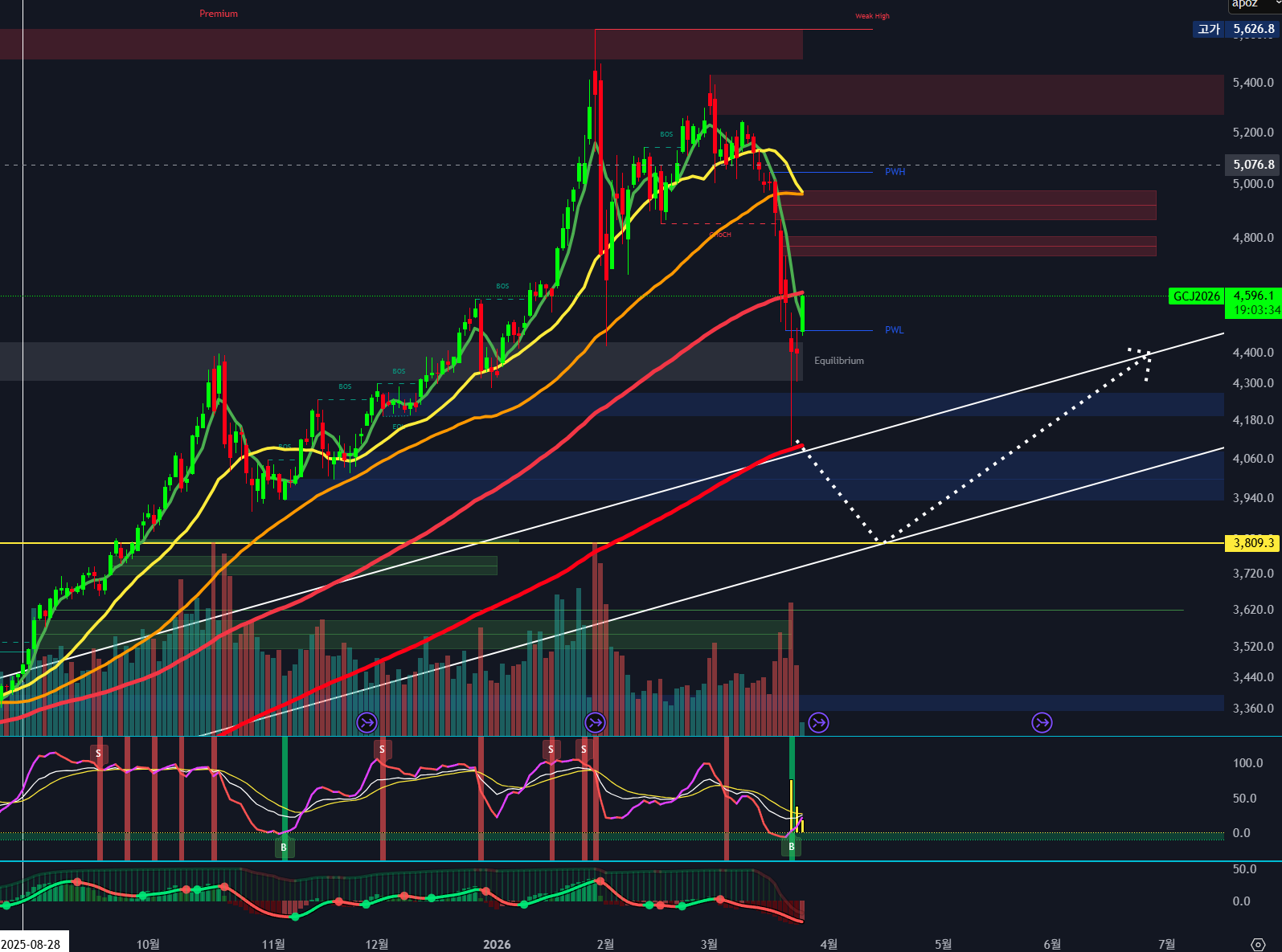Image resolution: width=1282 pixels, height=952 pixels.
Task: Select the PWL level label
Action: pyautogui.click(x=894, y=330)
